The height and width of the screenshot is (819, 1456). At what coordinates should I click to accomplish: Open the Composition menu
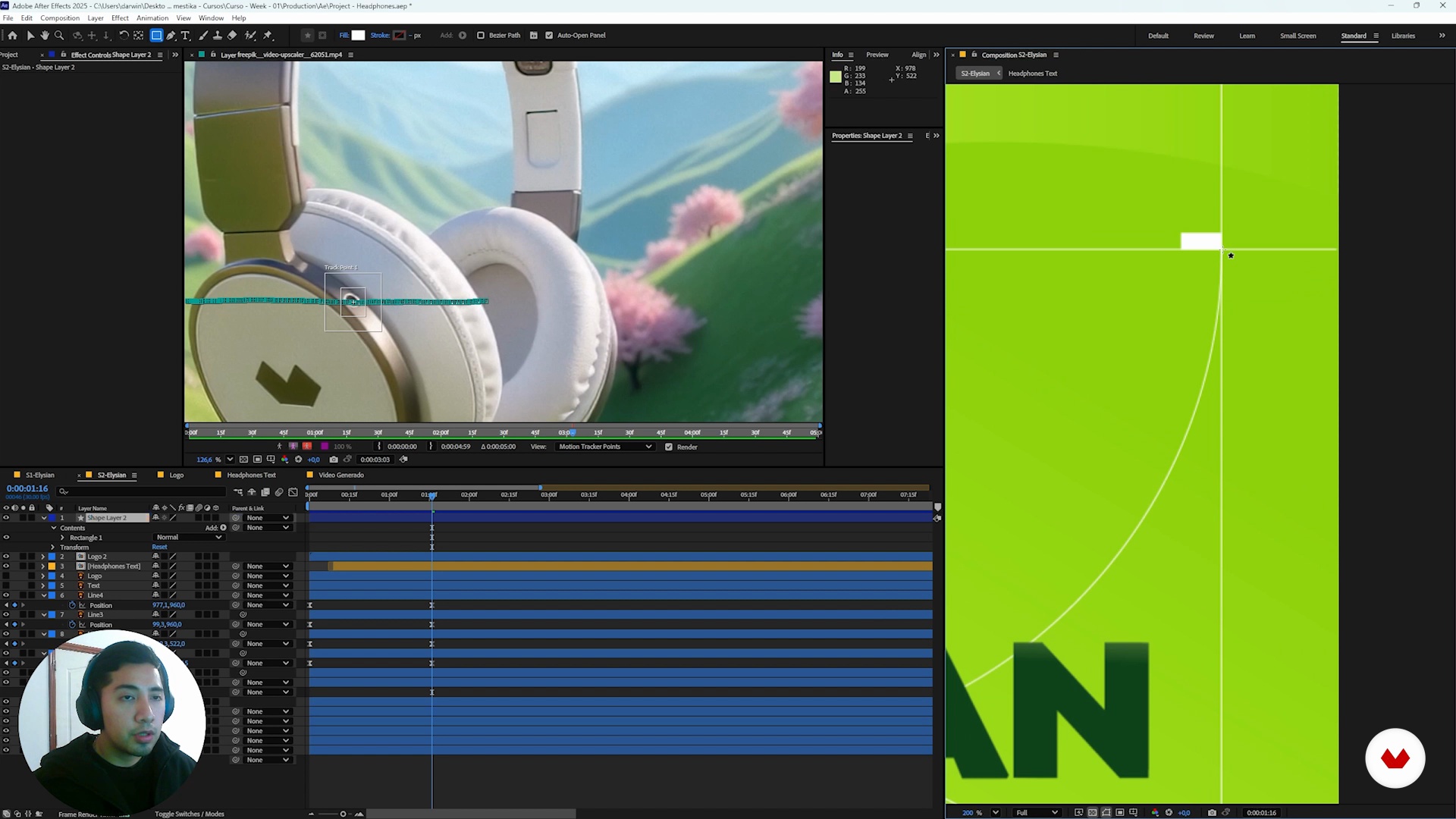[x=60, y=18]
